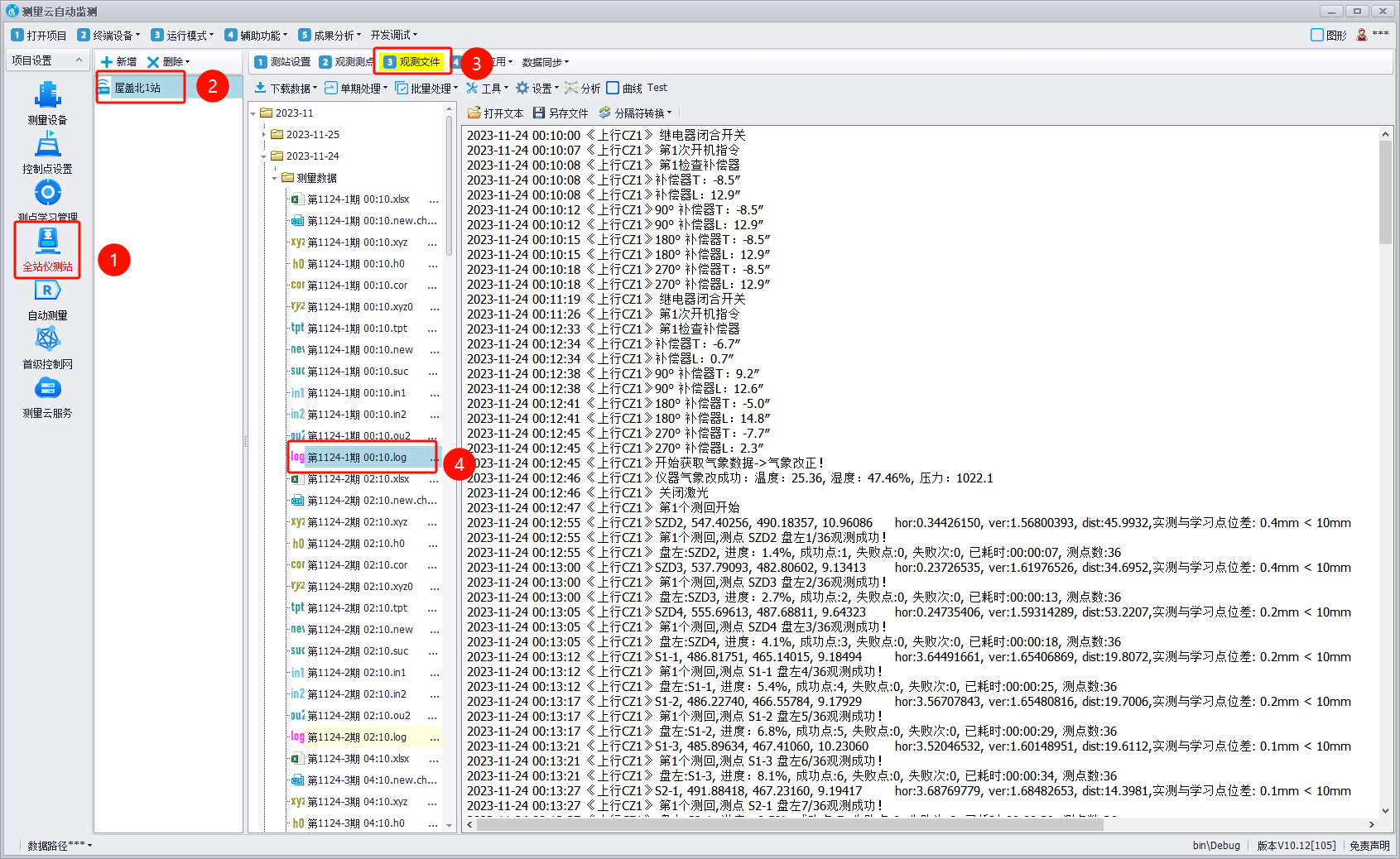Image resolution: width=1400 pixels, height=859 pixels.
Task: Open the 首级控制网 sidebar icon
Action: tap(47, 340)
